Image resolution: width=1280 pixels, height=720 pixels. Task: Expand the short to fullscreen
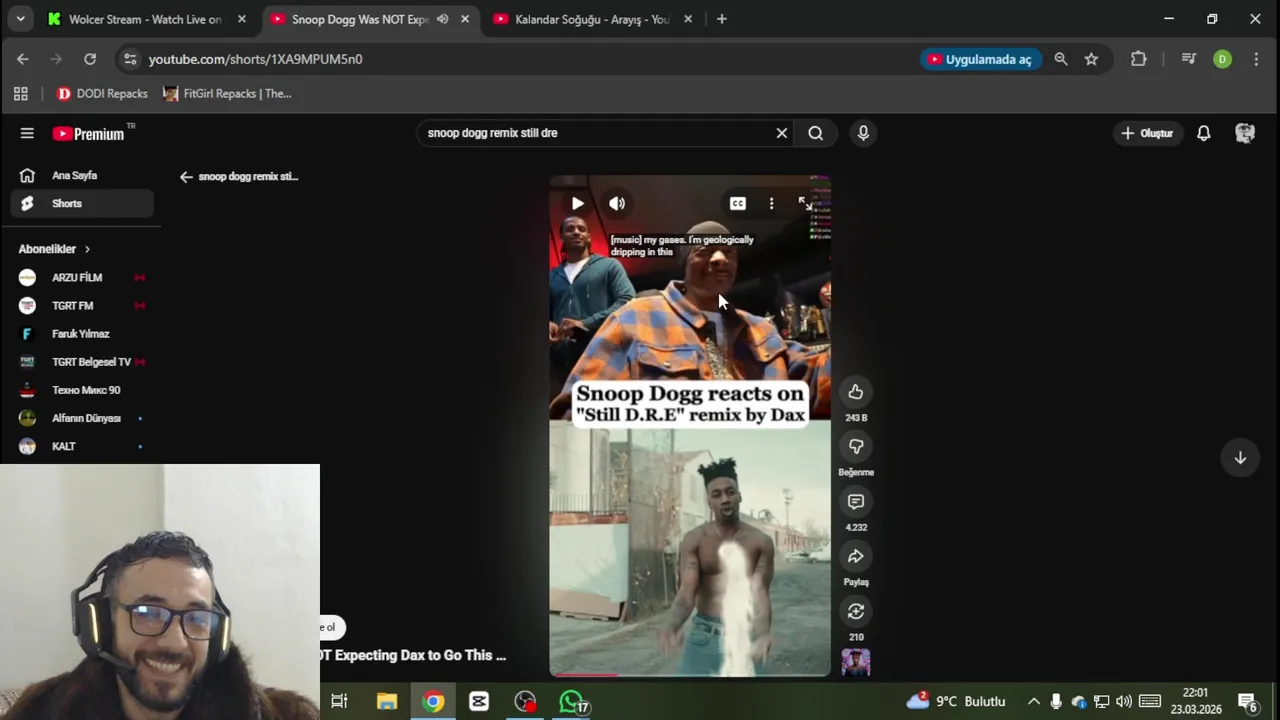click(805, 203)
